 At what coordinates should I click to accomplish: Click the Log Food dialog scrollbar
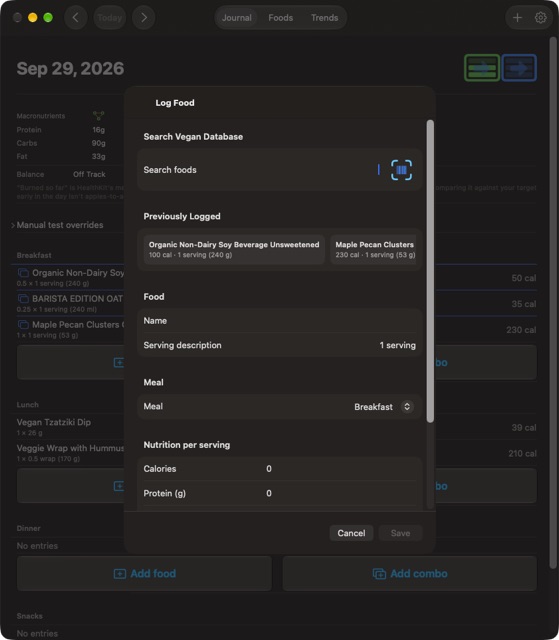coord(430,271)
